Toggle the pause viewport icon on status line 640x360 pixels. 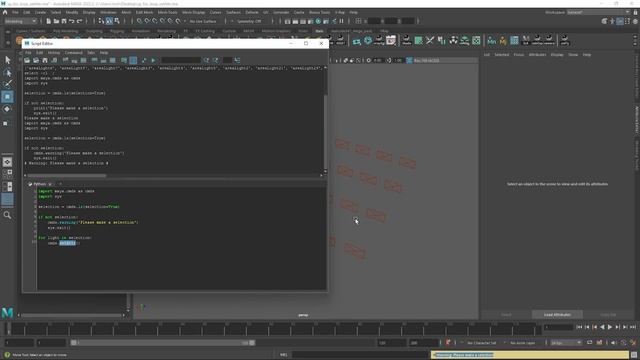tap(342, 21)
